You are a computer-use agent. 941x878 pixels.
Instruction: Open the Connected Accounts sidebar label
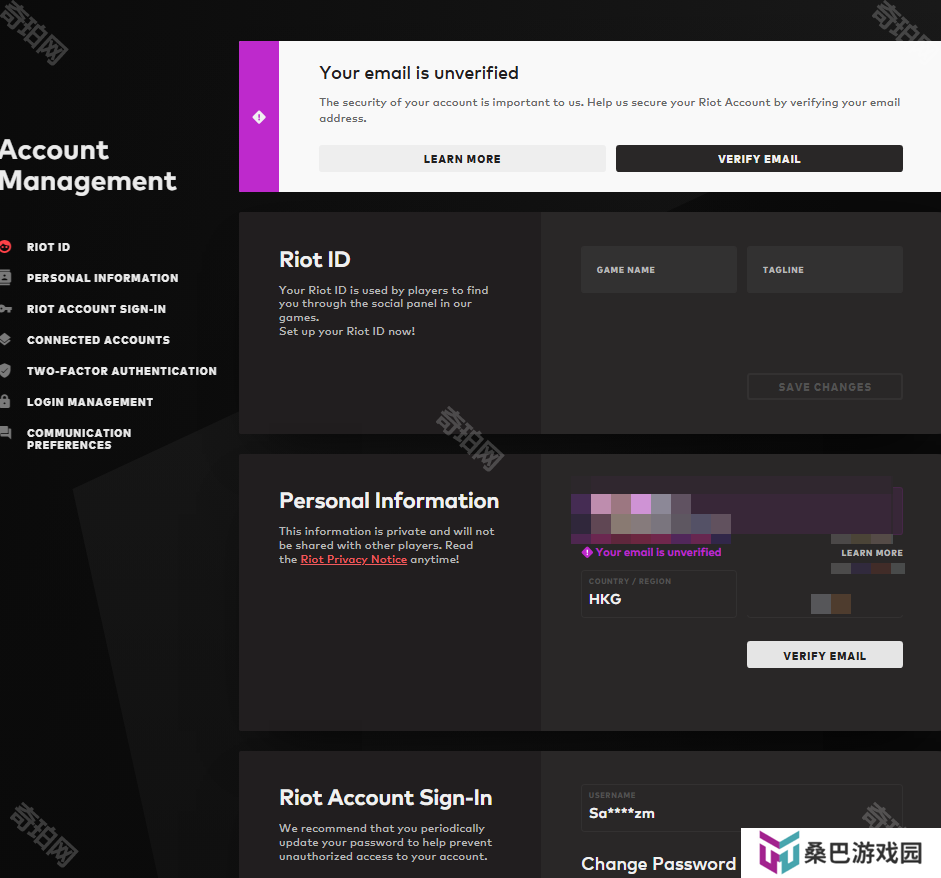[x=98, y=340]
